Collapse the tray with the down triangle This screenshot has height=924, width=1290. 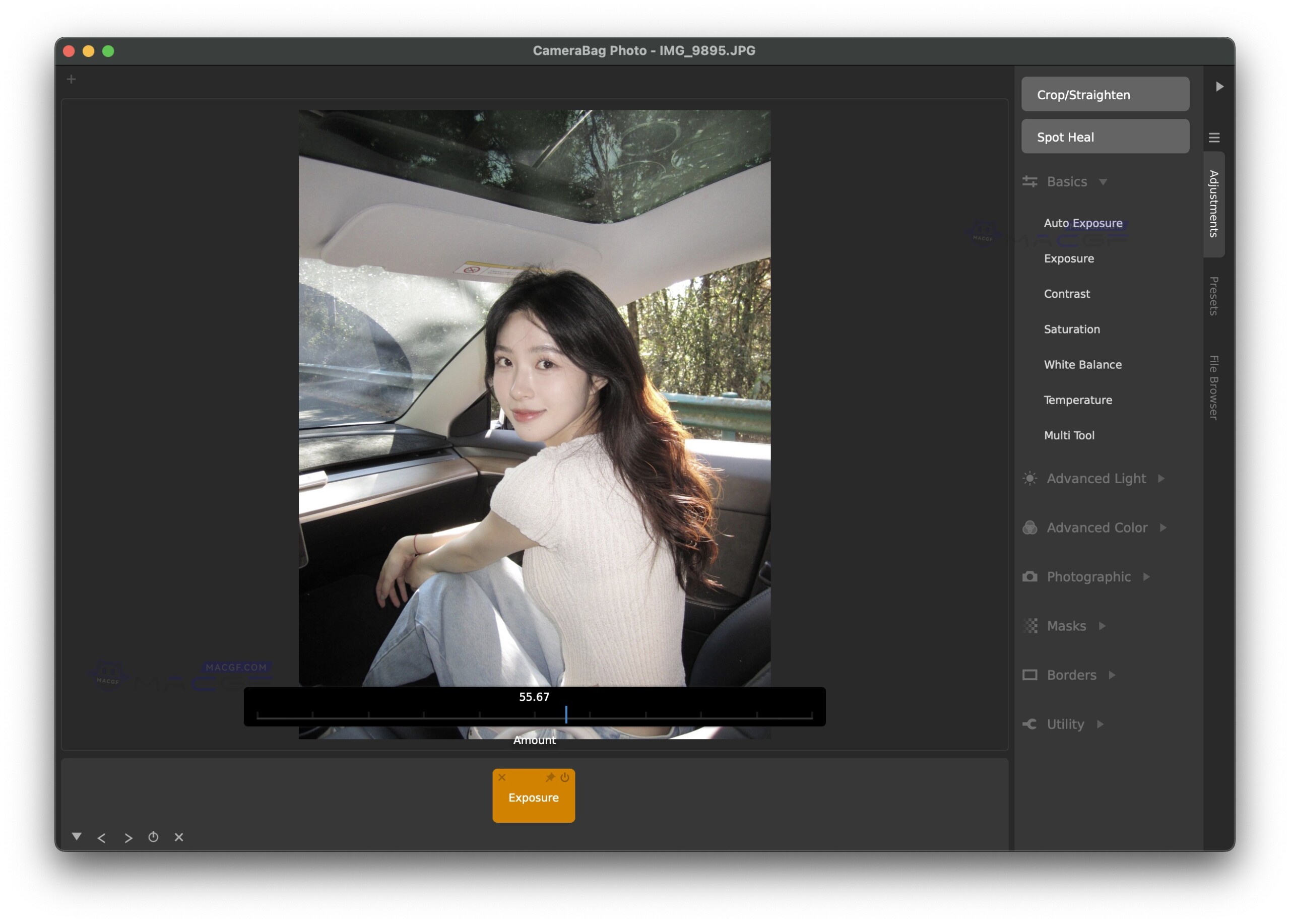click(77, 836)
